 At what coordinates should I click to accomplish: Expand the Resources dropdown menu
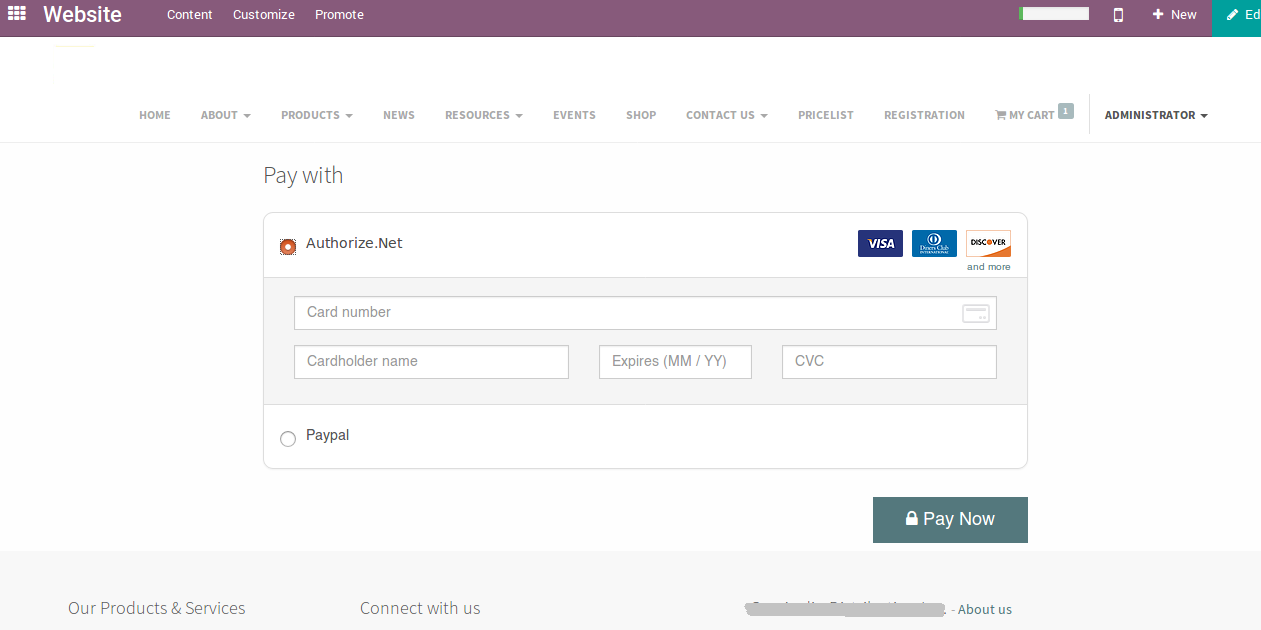click(x=484, y=115)
